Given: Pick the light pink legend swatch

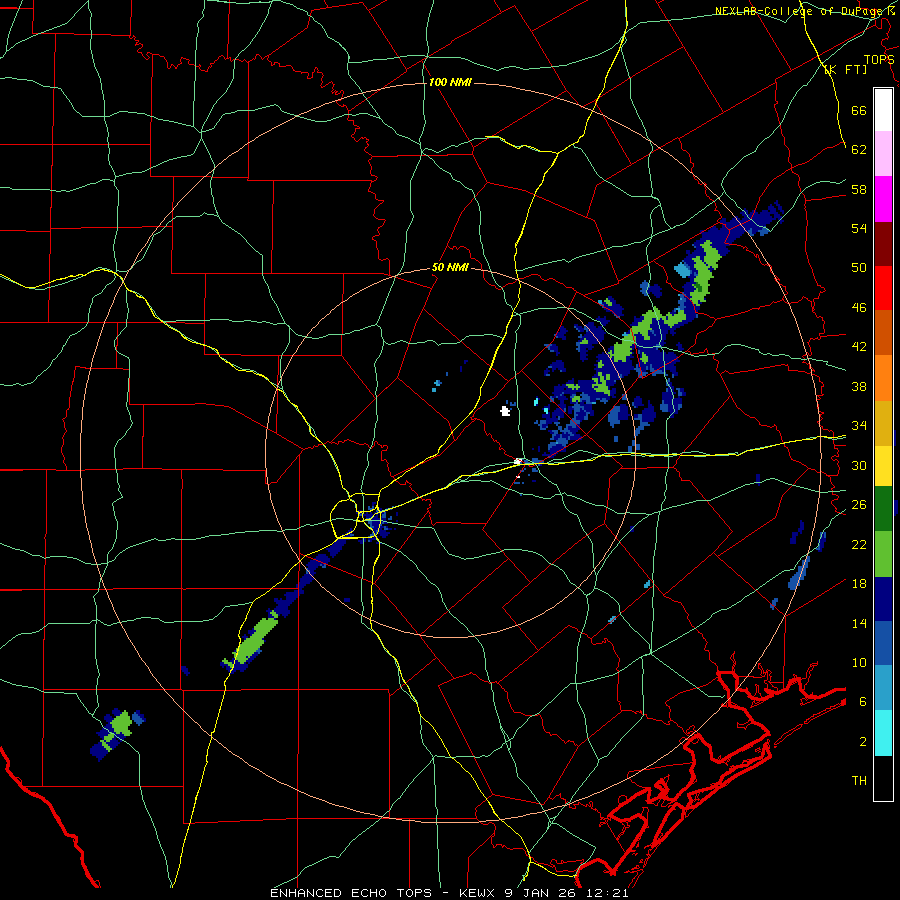Looking at the screenshot, I should (x=883, y=154).
